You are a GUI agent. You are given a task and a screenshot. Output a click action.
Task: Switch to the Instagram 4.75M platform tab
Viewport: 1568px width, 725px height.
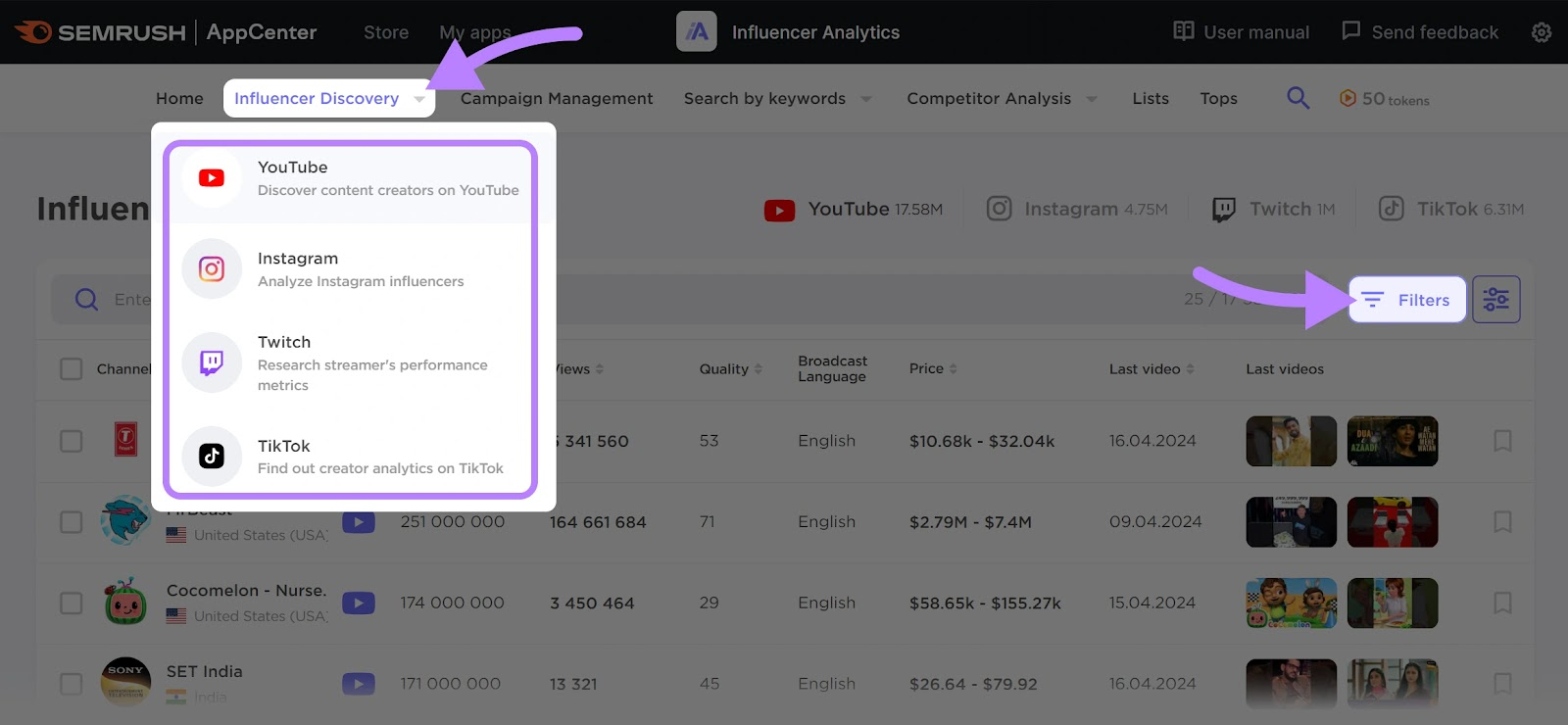pos(1077,209)
